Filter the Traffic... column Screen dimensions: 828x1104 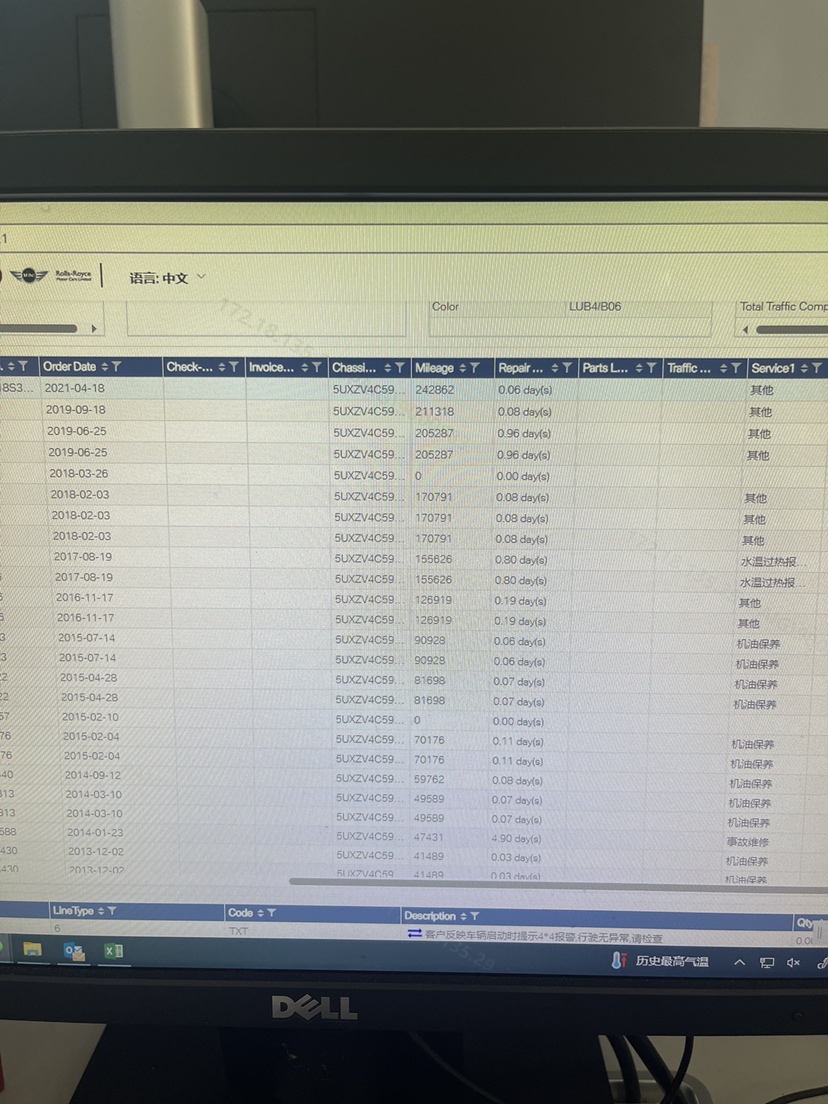tap(736, 368)
